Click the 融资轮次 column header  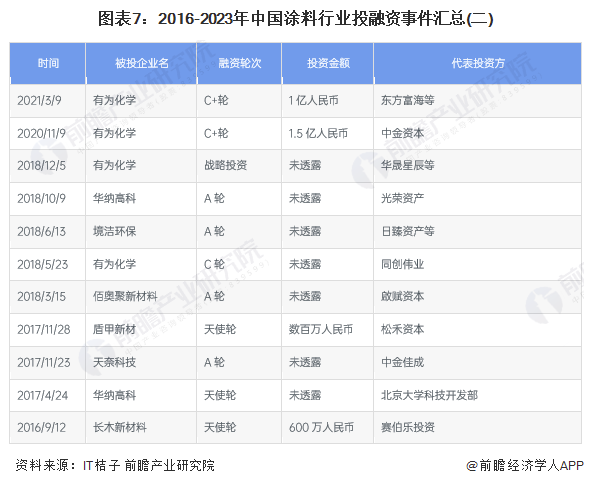click(239, 63)
